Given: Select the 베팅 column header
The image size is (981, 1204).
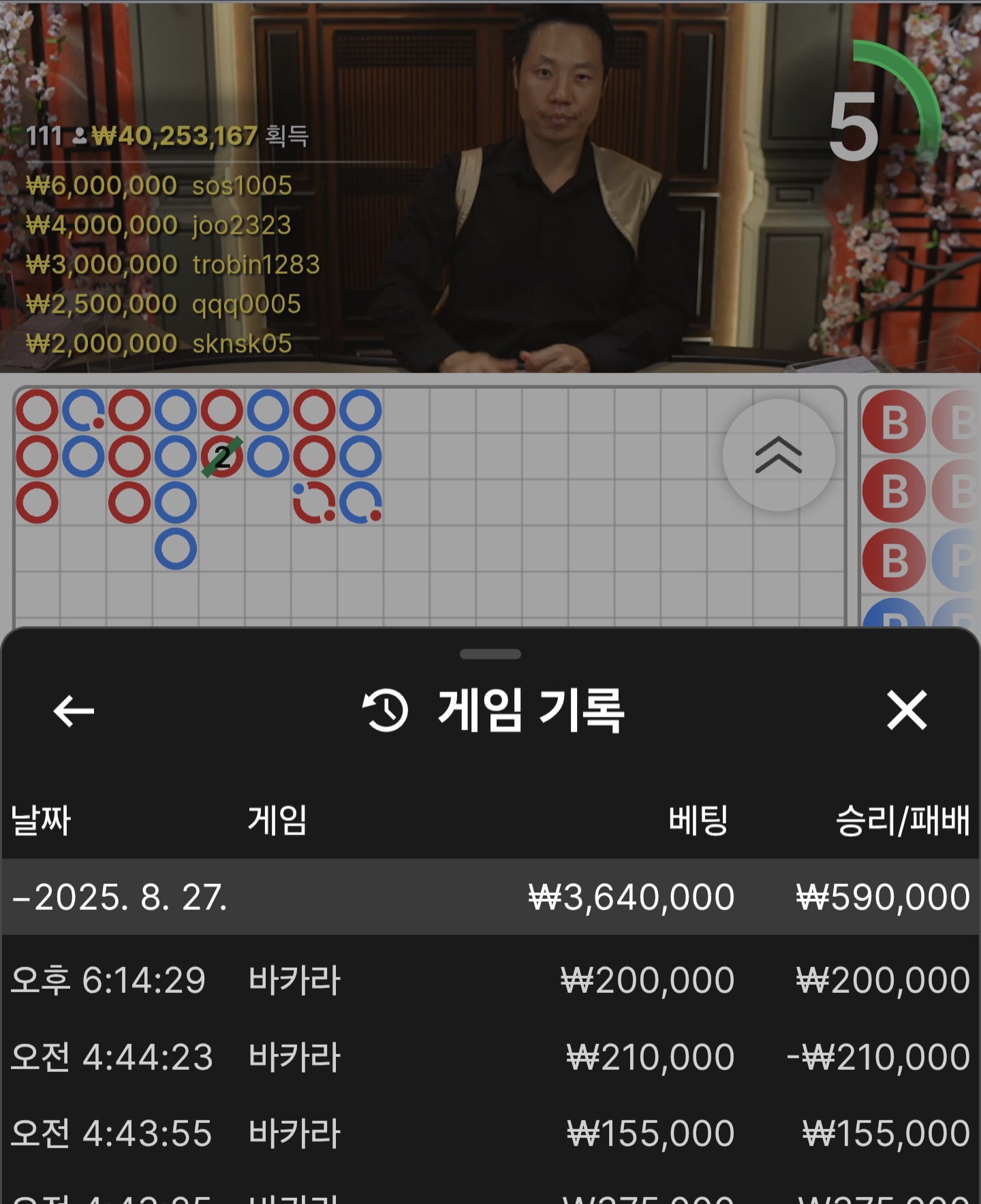Looking at the screenshot, I should pos(698,820).
